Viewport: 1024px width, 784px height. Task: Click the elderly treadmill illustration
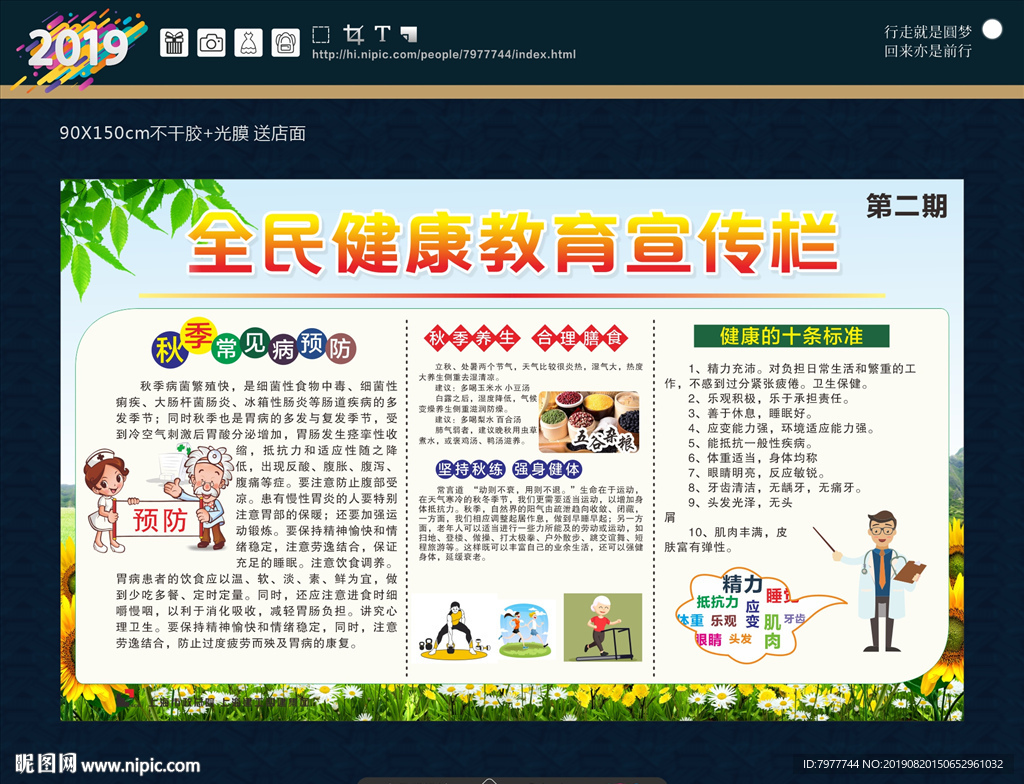tap(603, 627)
